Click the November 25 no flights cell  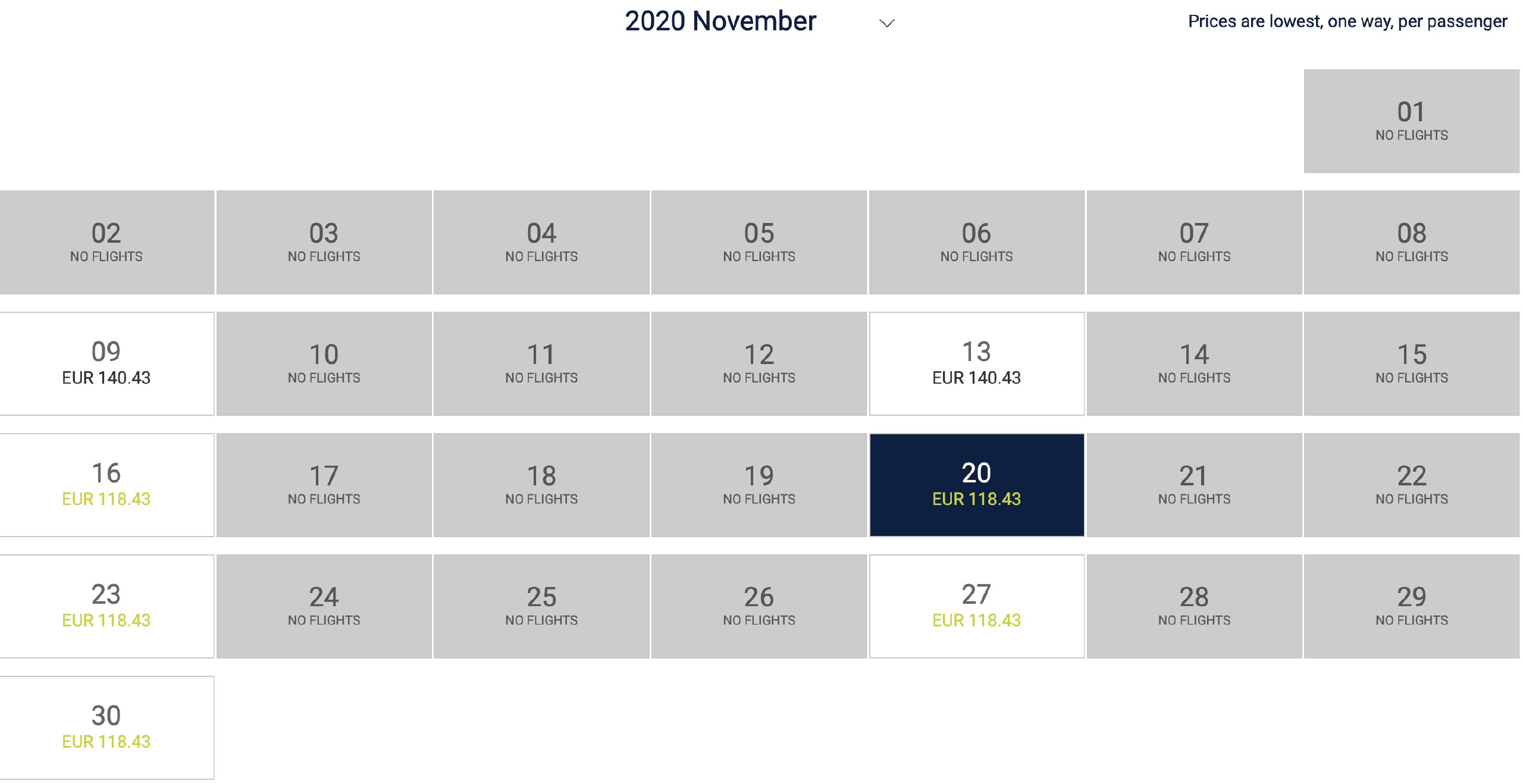coord(541,606)
